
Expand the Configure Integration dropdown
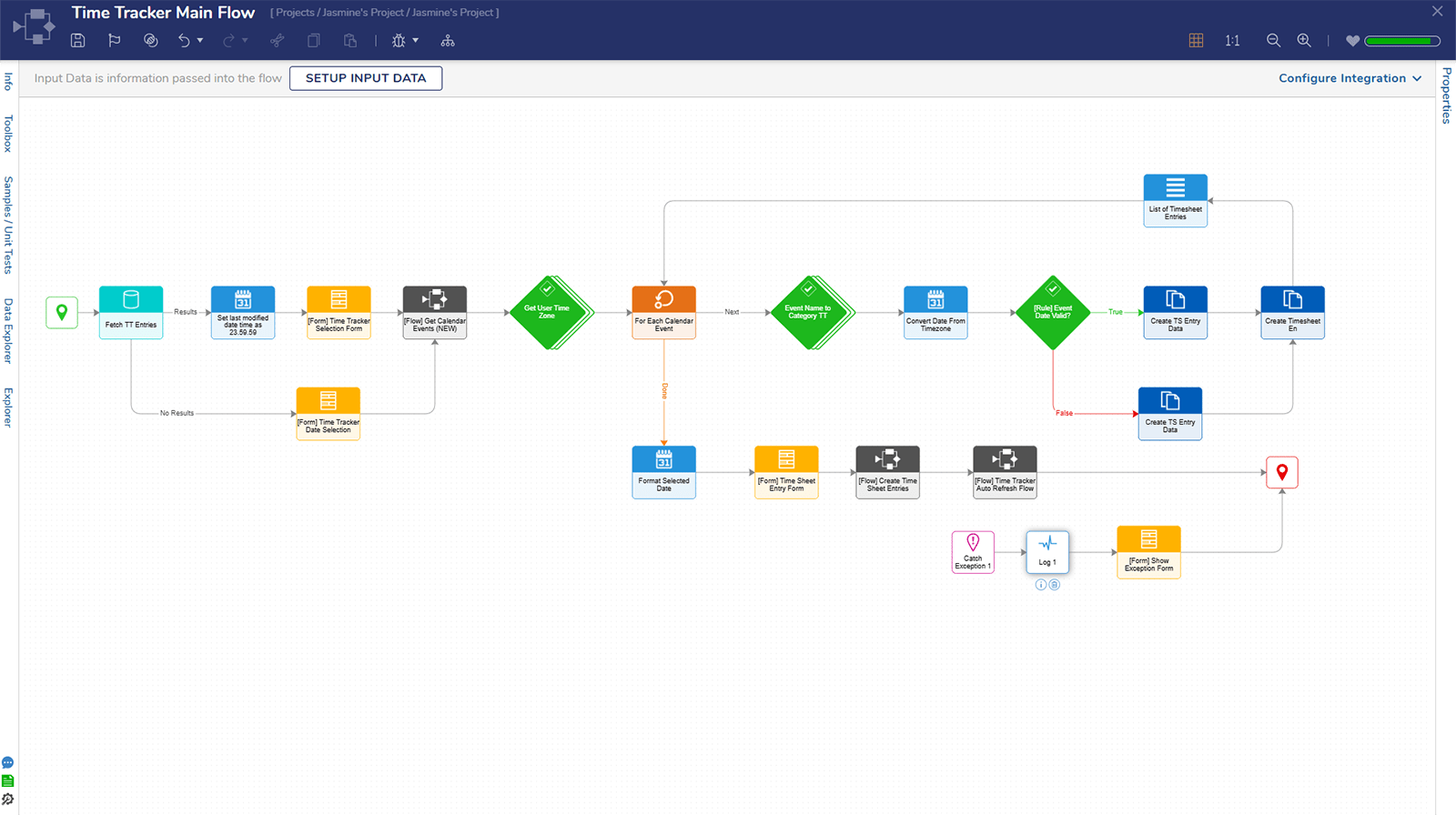click(1350, 78)
